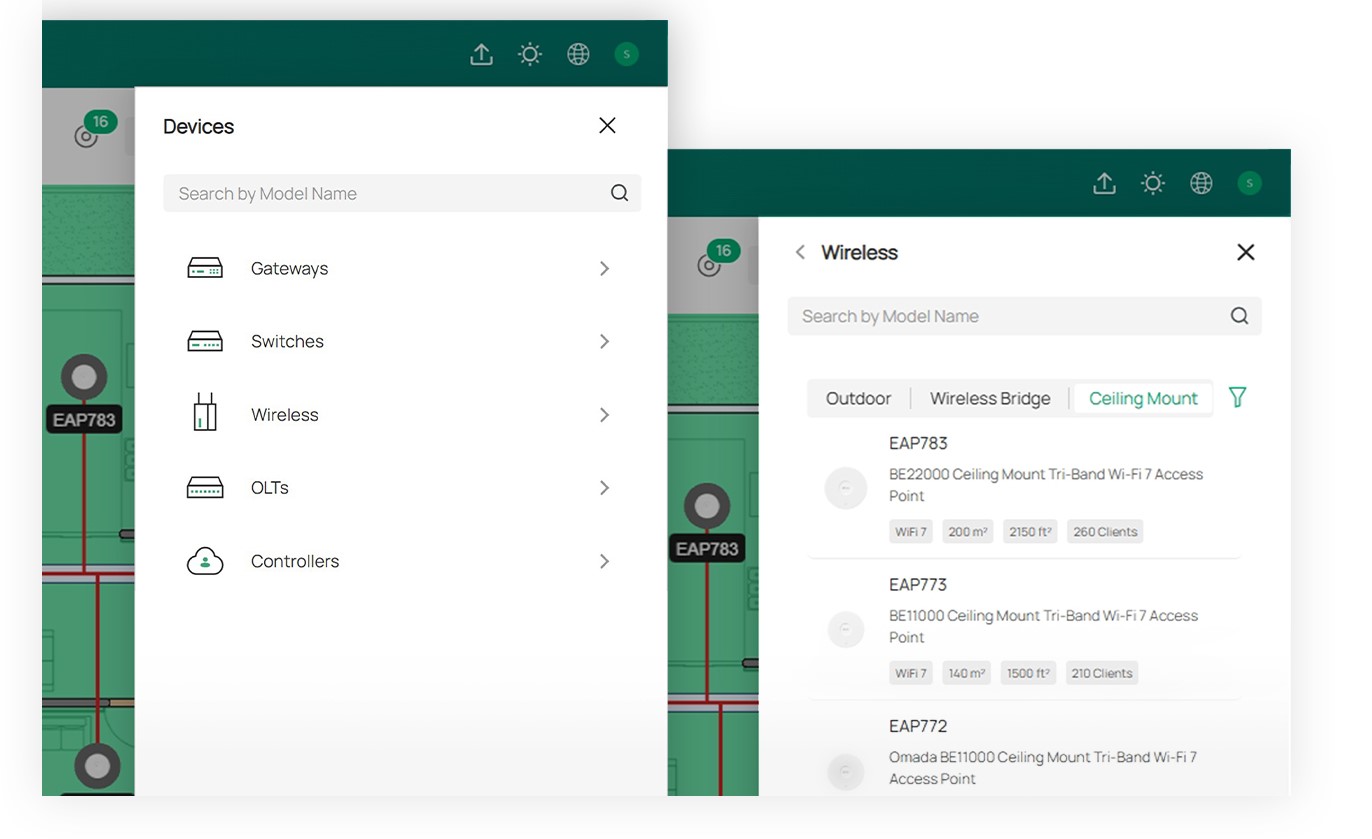Click the filter funnel icon
1372x839 pixels.
(x=1237, y=398)
